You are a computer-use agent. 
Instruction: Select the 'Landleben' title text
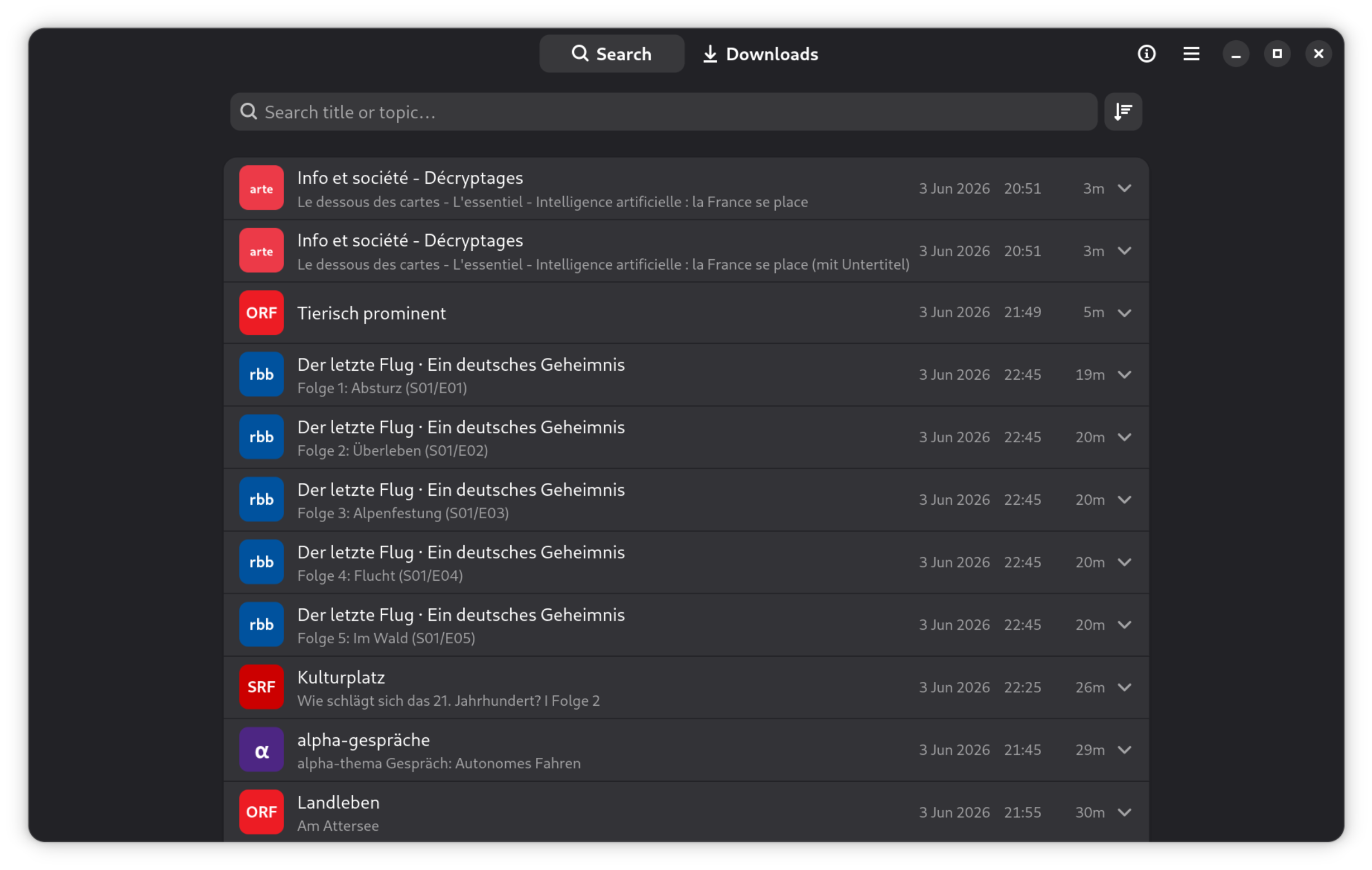338,803
